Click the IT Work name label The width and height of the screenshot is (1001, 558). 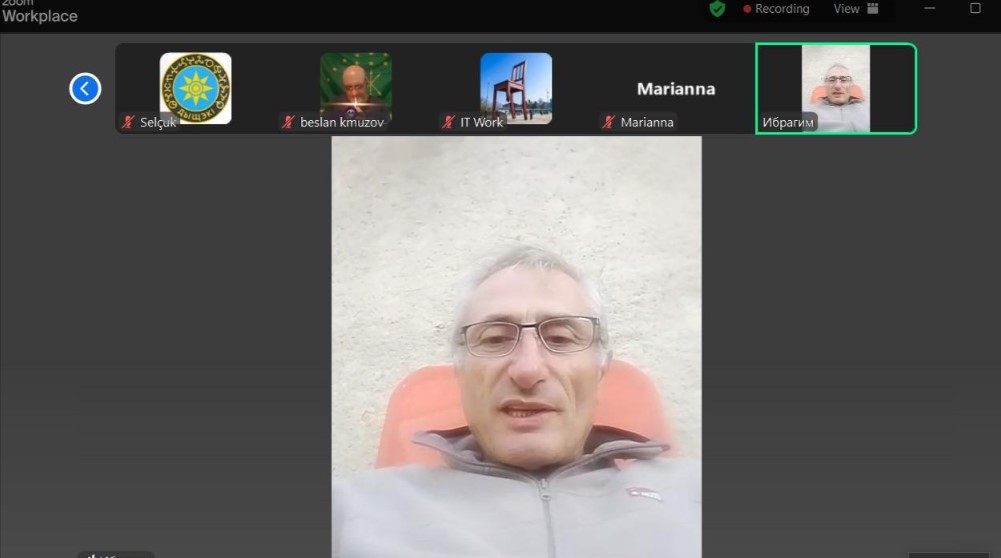pos(481,122)
